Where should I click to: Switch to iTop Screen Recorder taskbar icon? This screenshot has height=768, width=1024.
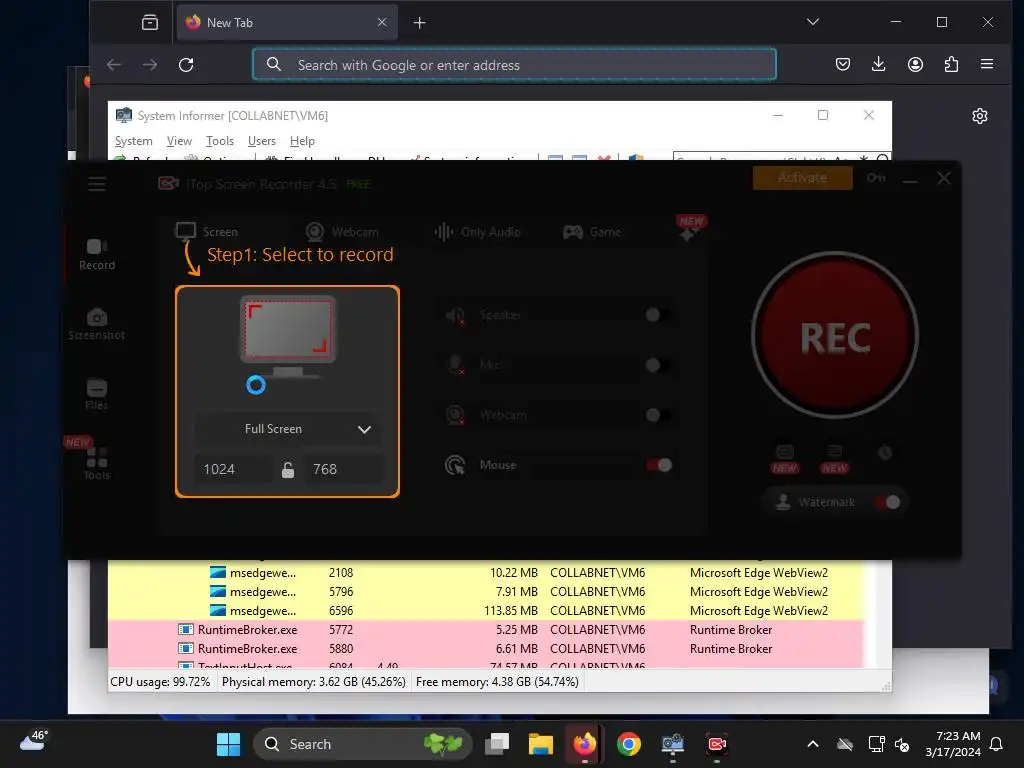coord(716,744)
